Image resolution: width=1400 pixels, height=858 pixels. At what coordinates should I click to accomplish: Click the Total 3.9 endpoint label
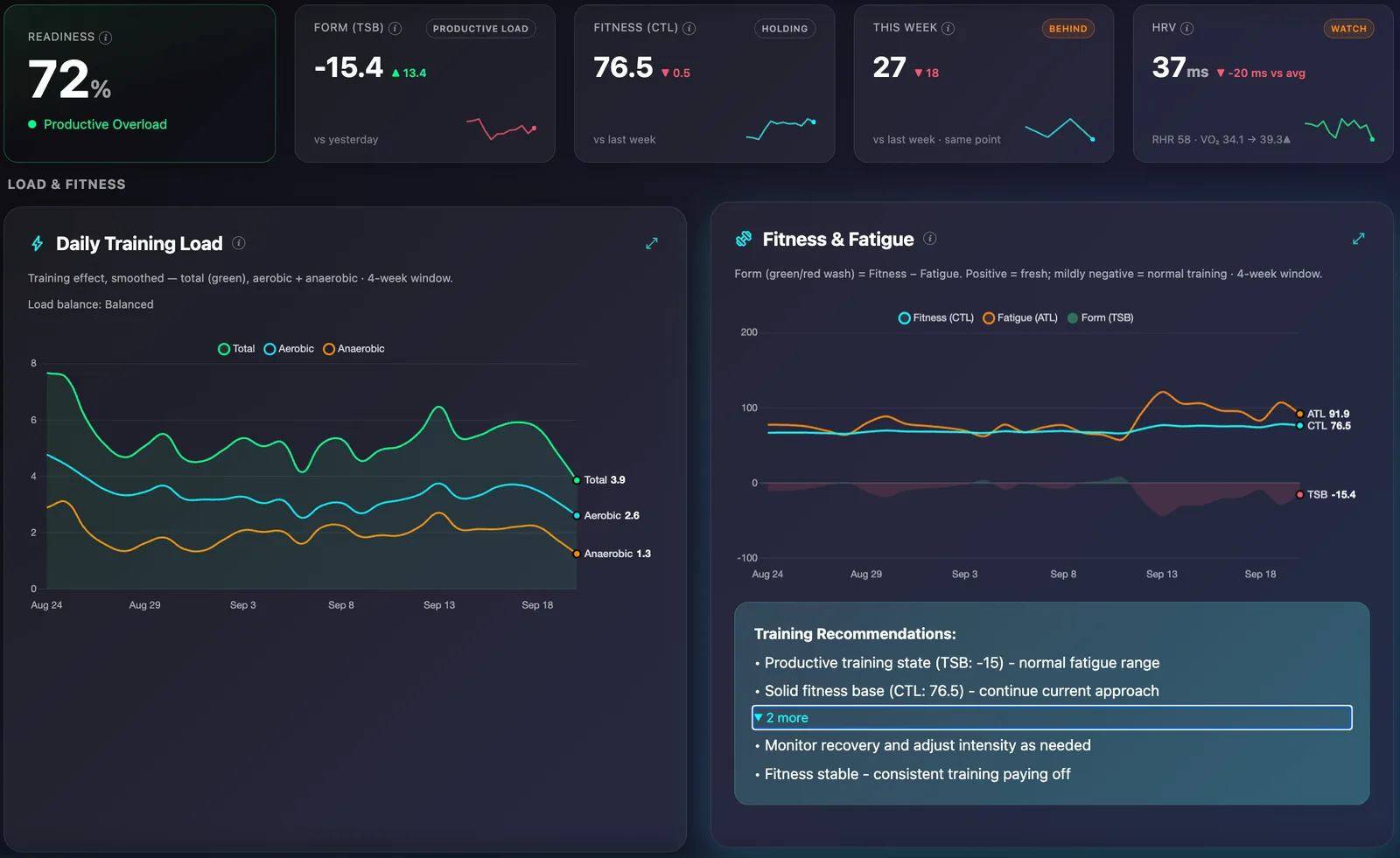605,480
